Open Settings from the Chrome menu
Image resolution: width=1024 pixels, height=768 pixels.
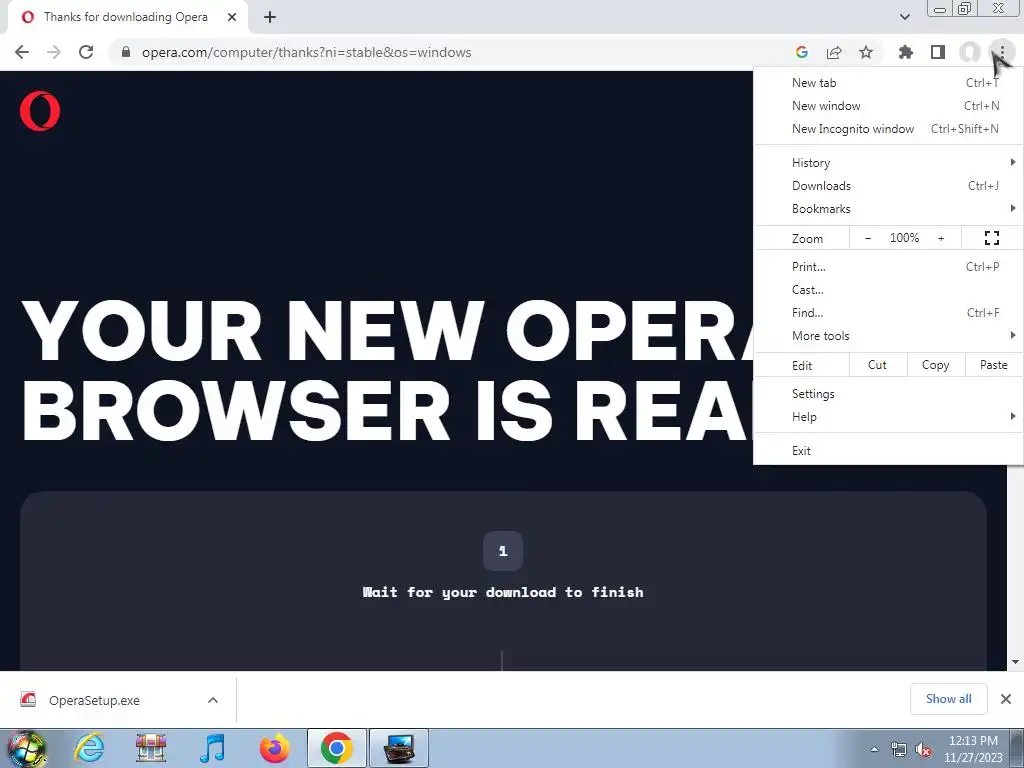888,394
